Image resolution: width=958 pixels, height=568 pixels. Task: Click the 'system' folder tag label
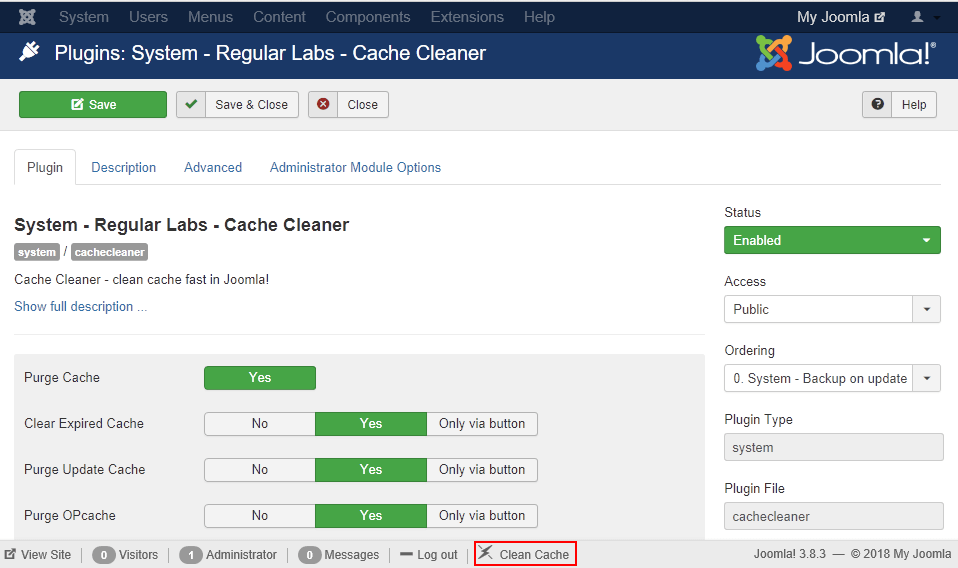click(x=37, y=252)
